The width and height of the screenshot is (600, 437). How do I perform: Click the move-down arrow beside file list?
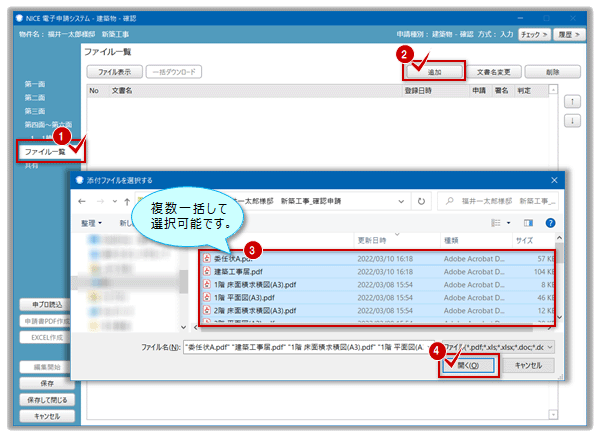coord(571,121)
